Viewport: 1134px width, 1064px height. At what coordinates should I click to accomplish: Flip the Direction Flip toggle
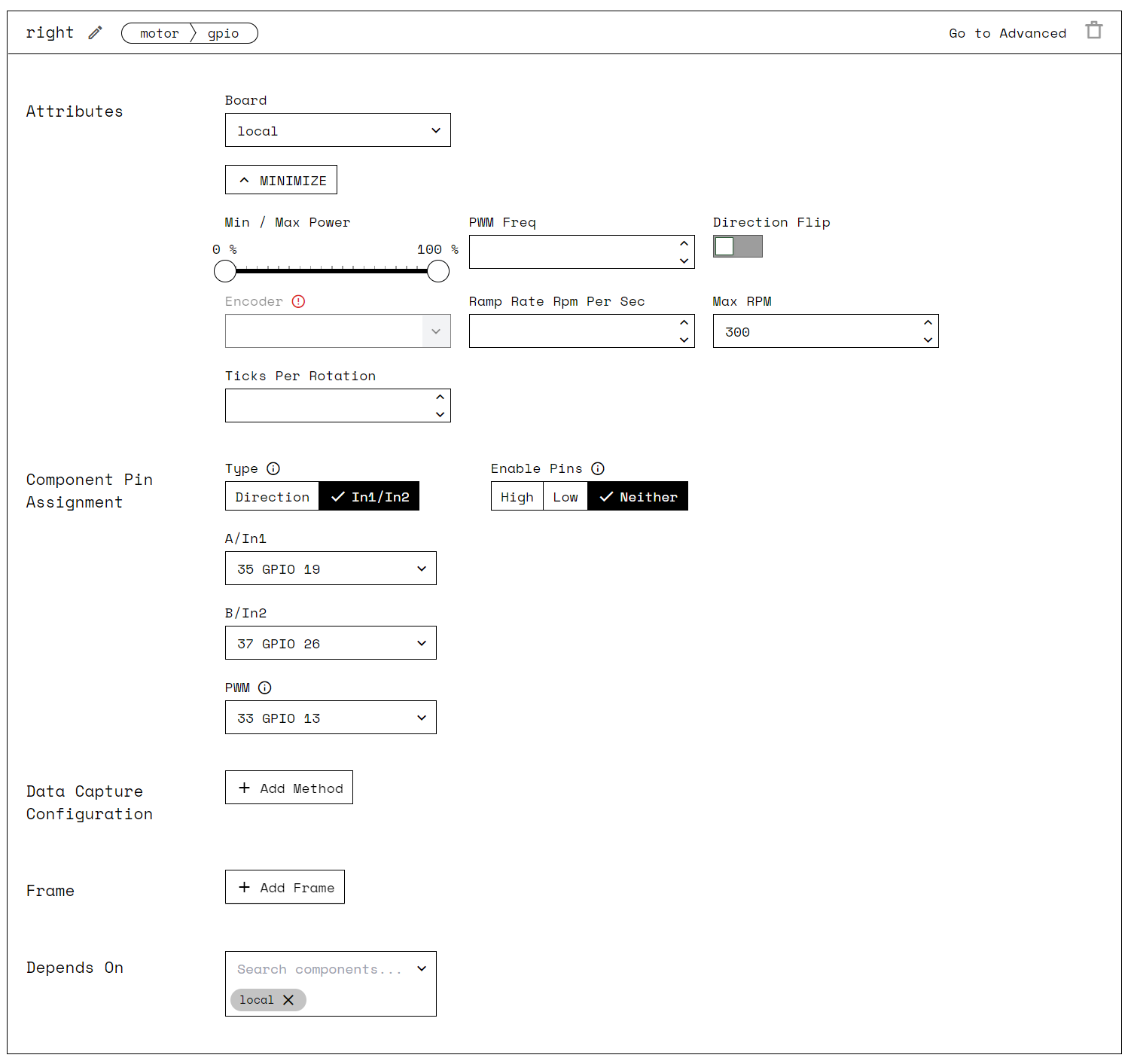click(x=737, y=246)
